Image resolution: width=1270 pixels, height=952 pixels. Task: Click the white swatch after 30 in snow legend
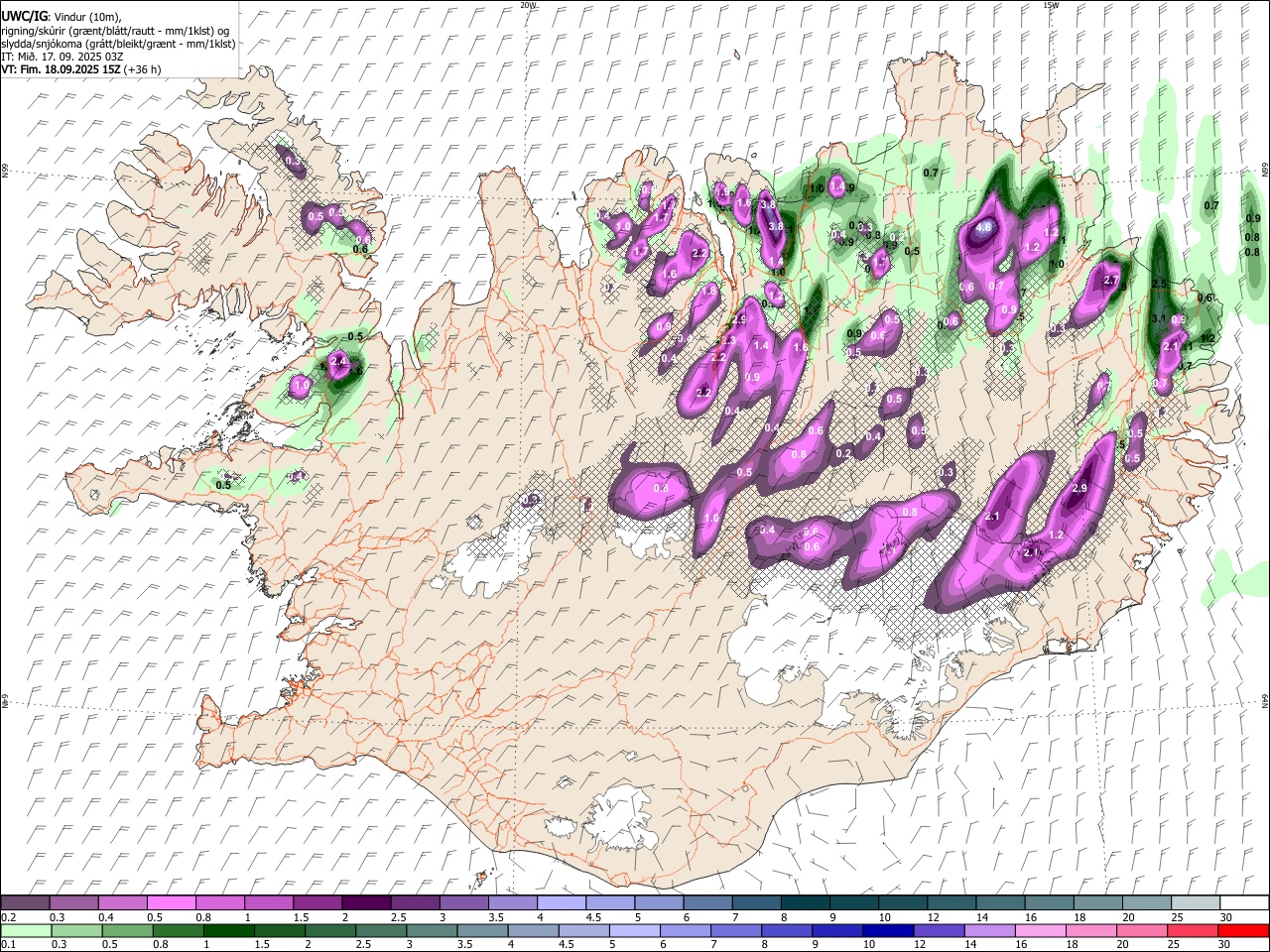click(1244, 903)
